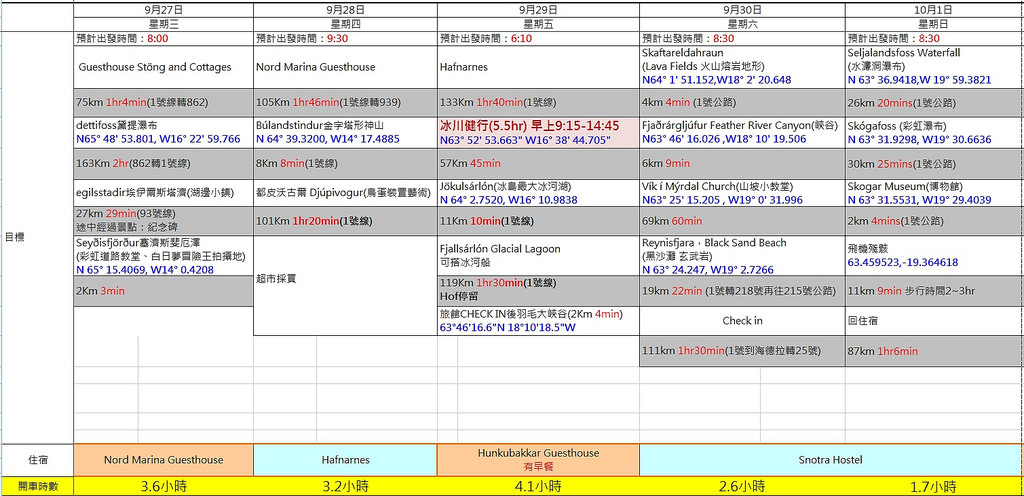
Task: Select the Jökulsárlón glacier lagoon cell
Action: tap(538, 193)
